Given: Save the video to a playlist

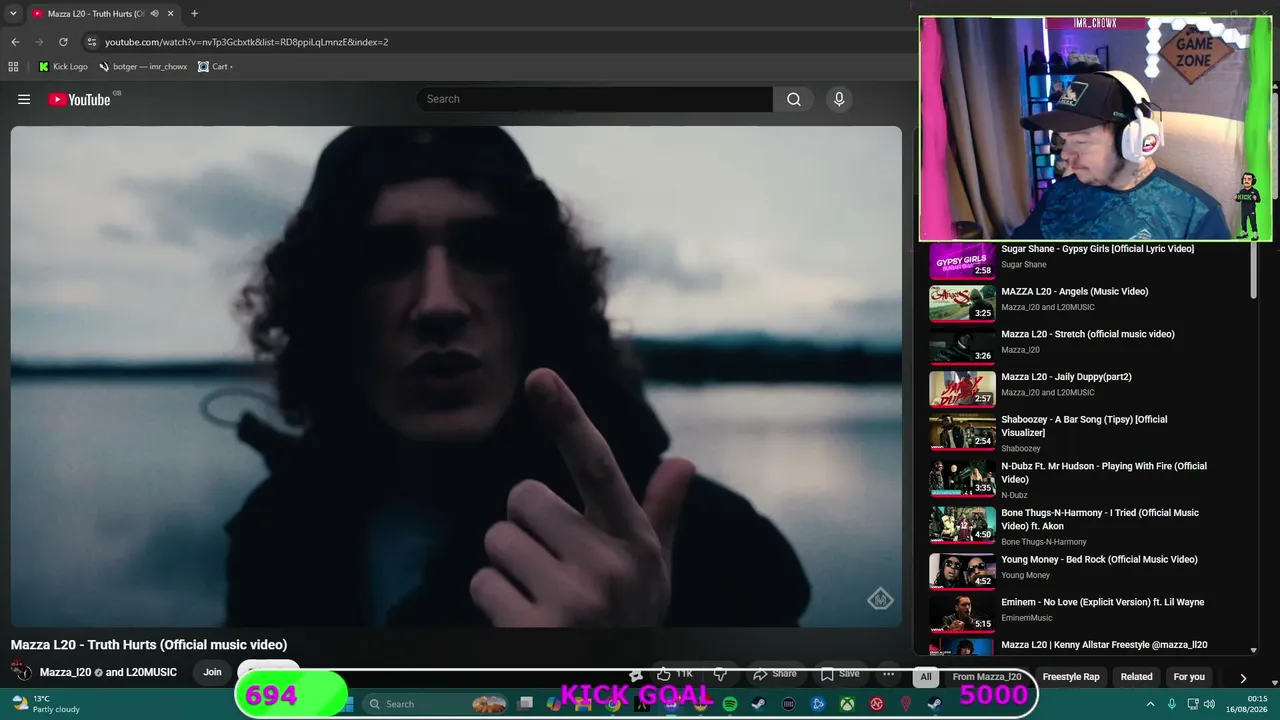Looking at the screenshot, I should 840,674.
